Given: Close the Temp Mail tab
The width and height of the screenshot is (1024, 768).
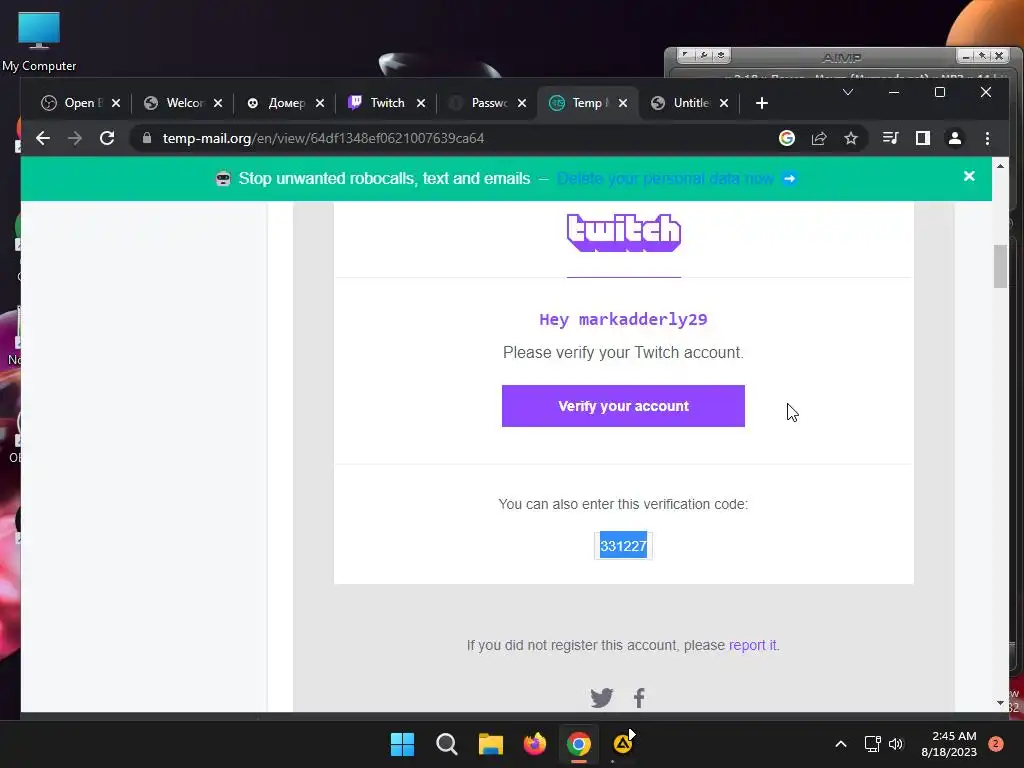Looking at the screenshot, I should click(623, 103).
